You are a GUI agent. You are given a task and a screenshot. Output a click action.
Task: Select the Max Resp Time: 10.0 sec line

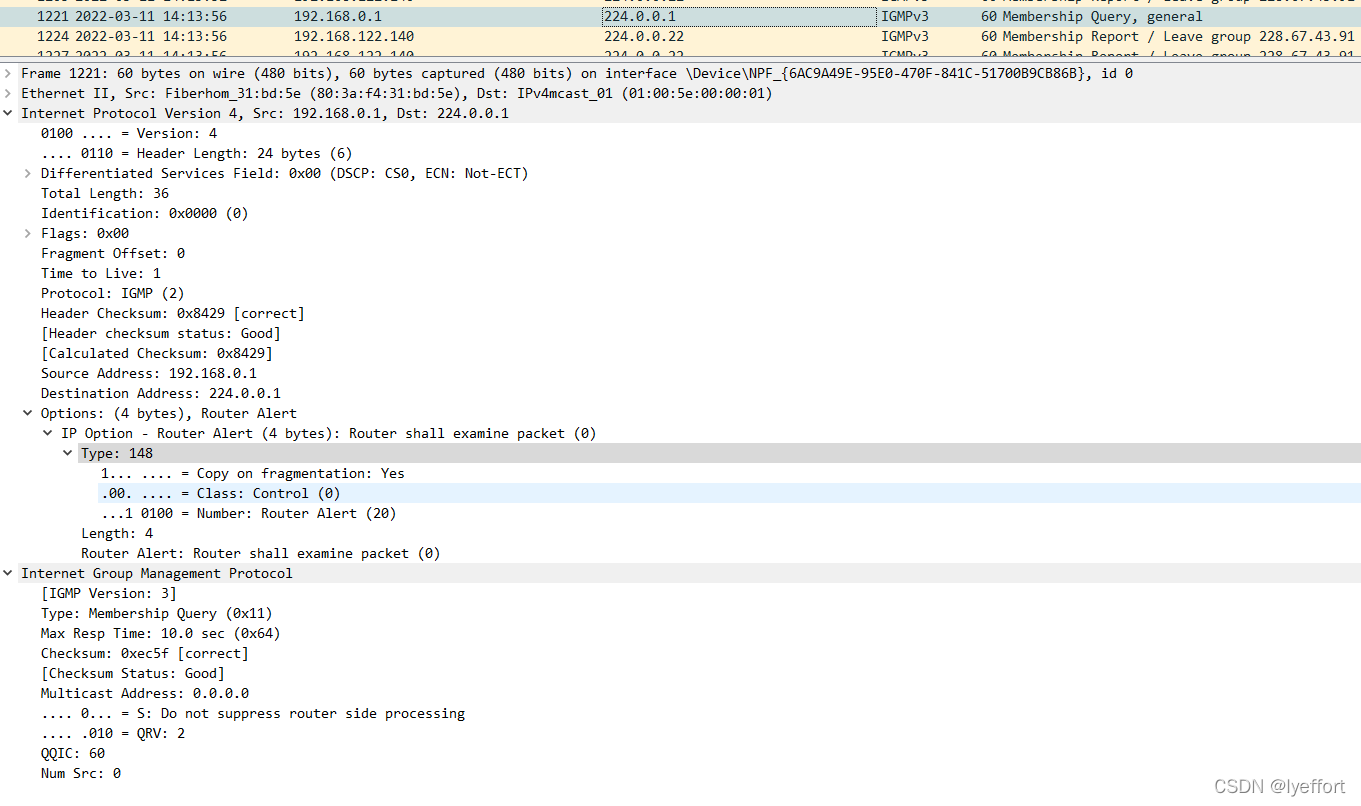click(x=161, y=633)
